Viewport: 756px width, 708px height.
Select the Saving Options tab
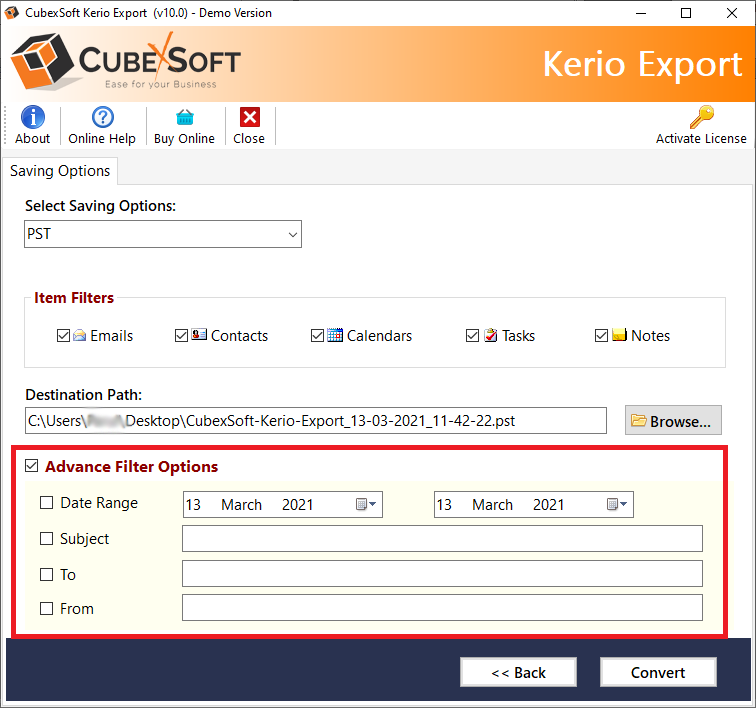click(x=60, y=171)
